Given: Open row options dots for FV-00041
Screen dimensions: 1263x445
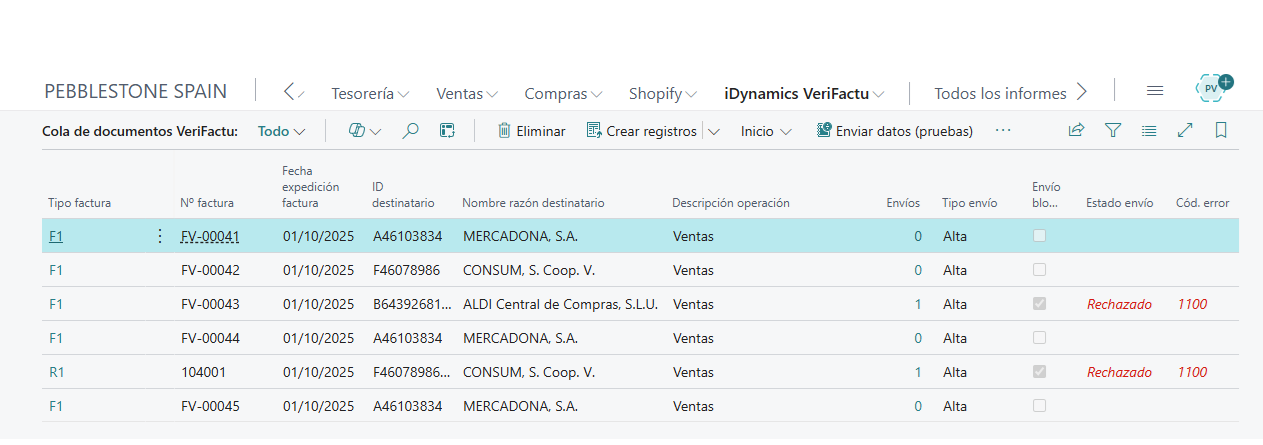Looking at the screenshot, I should [159, 237].
